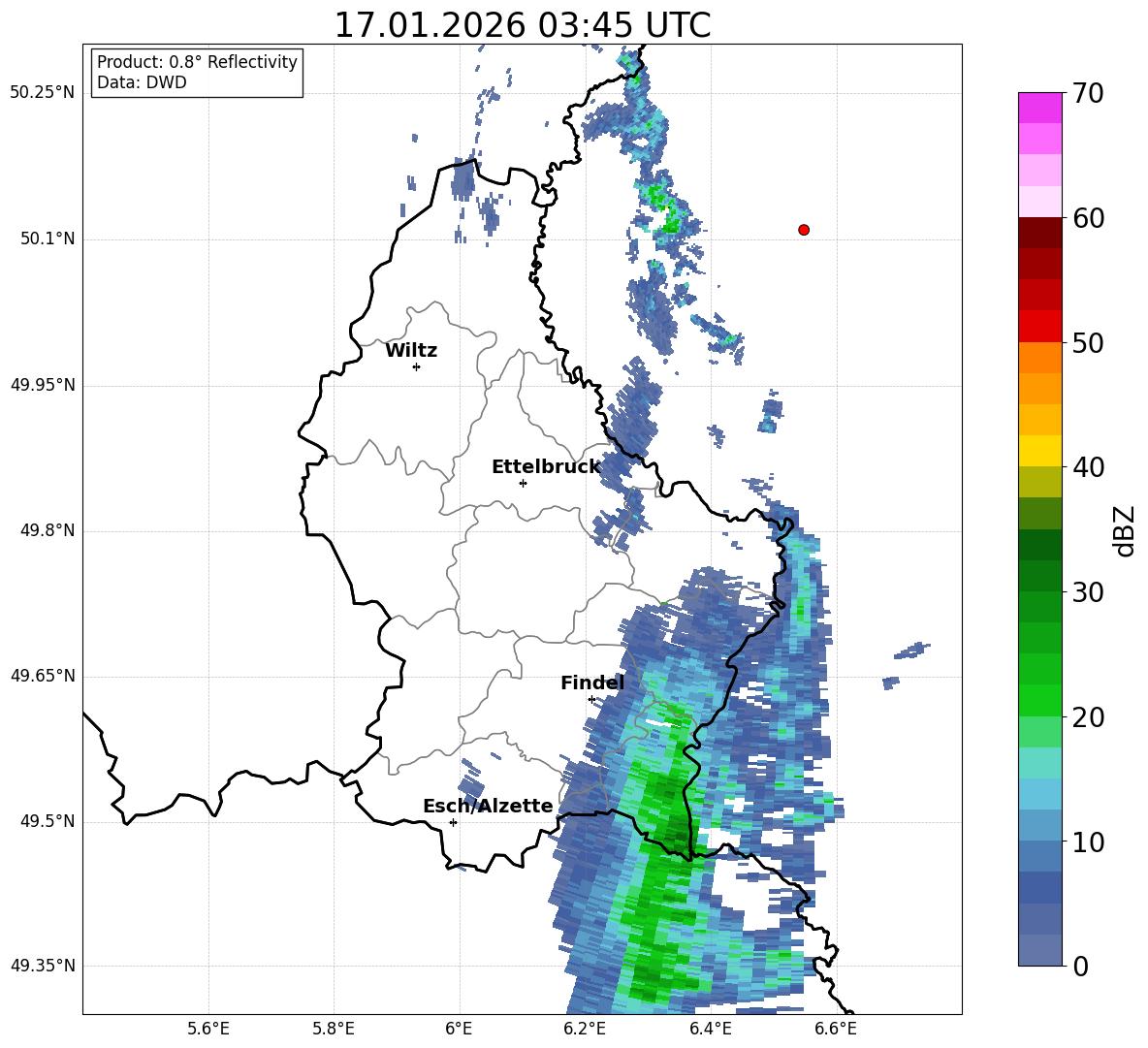Click the 6.4°E longitude label
The image size is (1148, 1048).
(x=710, y=1029)
